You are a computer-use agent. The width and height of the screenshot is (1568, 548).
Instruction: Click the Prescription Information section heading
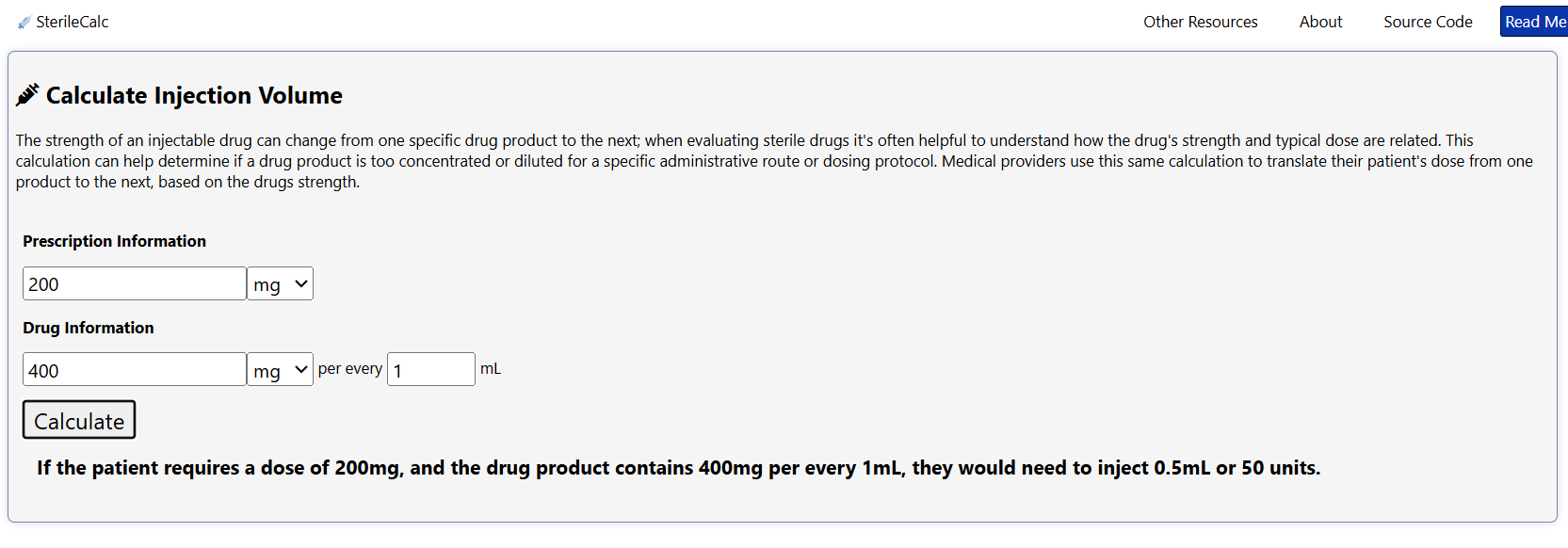pyautogui.click(x=114, y=241)
